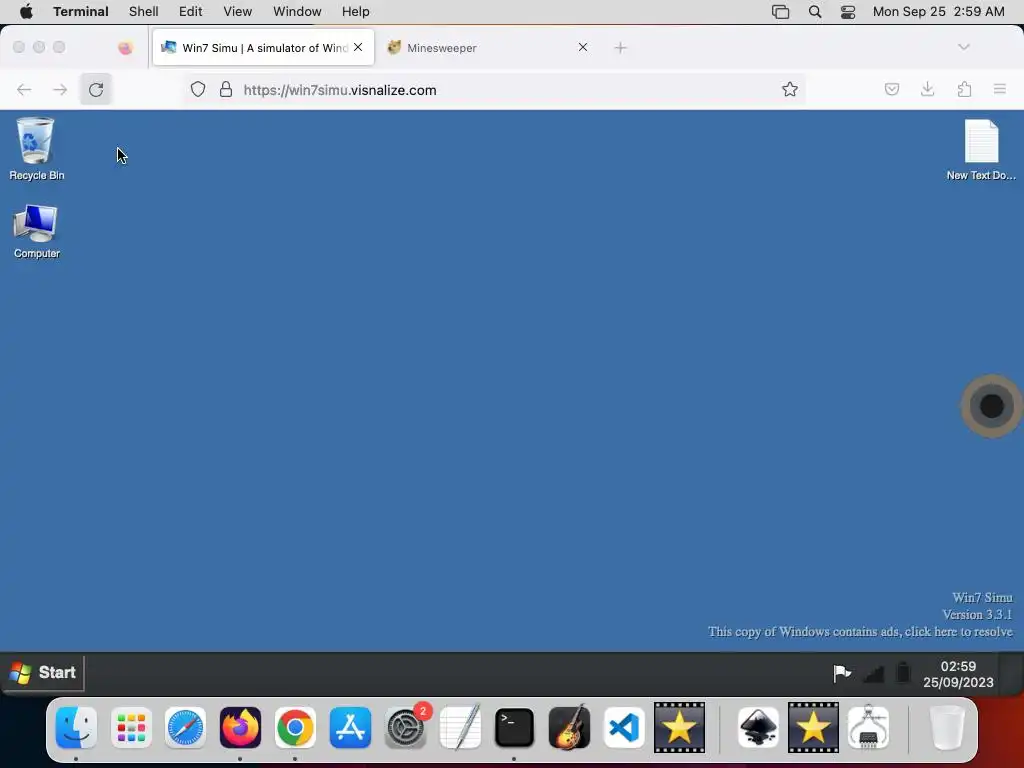Switch to Firefox in the Dock

click(240, 727)
